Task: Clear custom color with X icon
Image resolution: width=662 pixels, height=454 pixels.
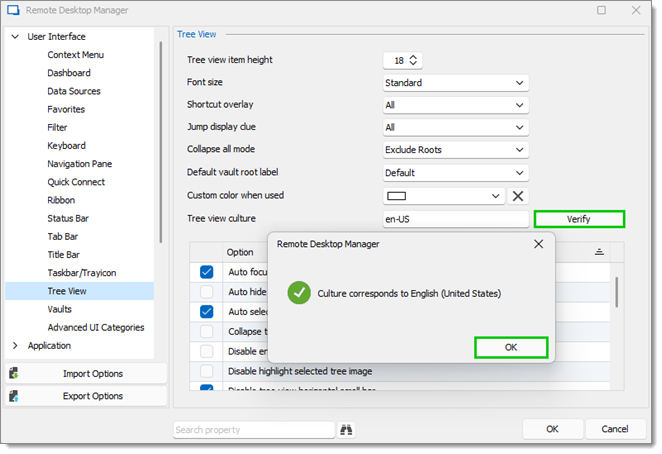Action: 518,196
